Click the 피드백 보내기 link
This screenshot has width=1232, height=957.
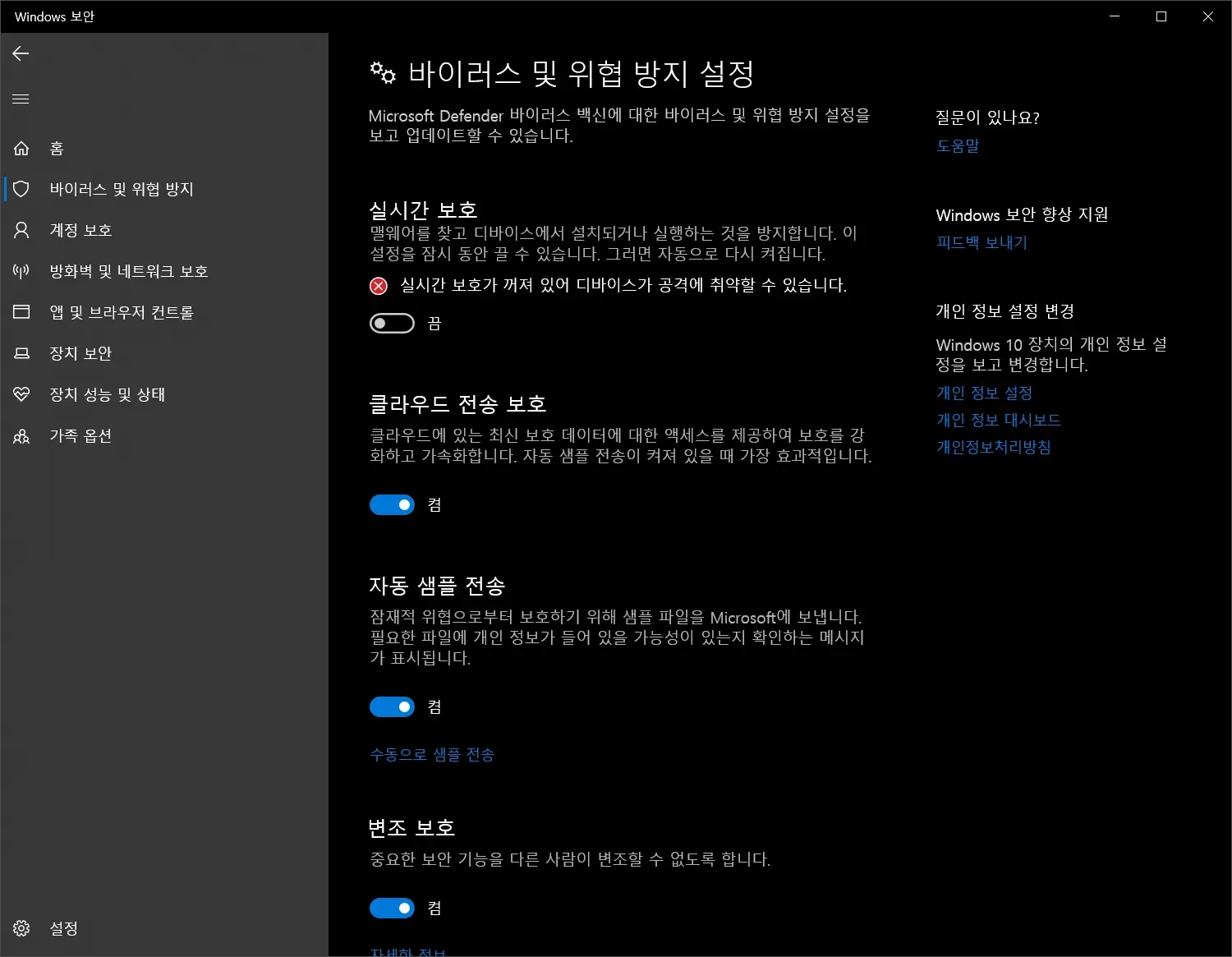tap(981, 242)
